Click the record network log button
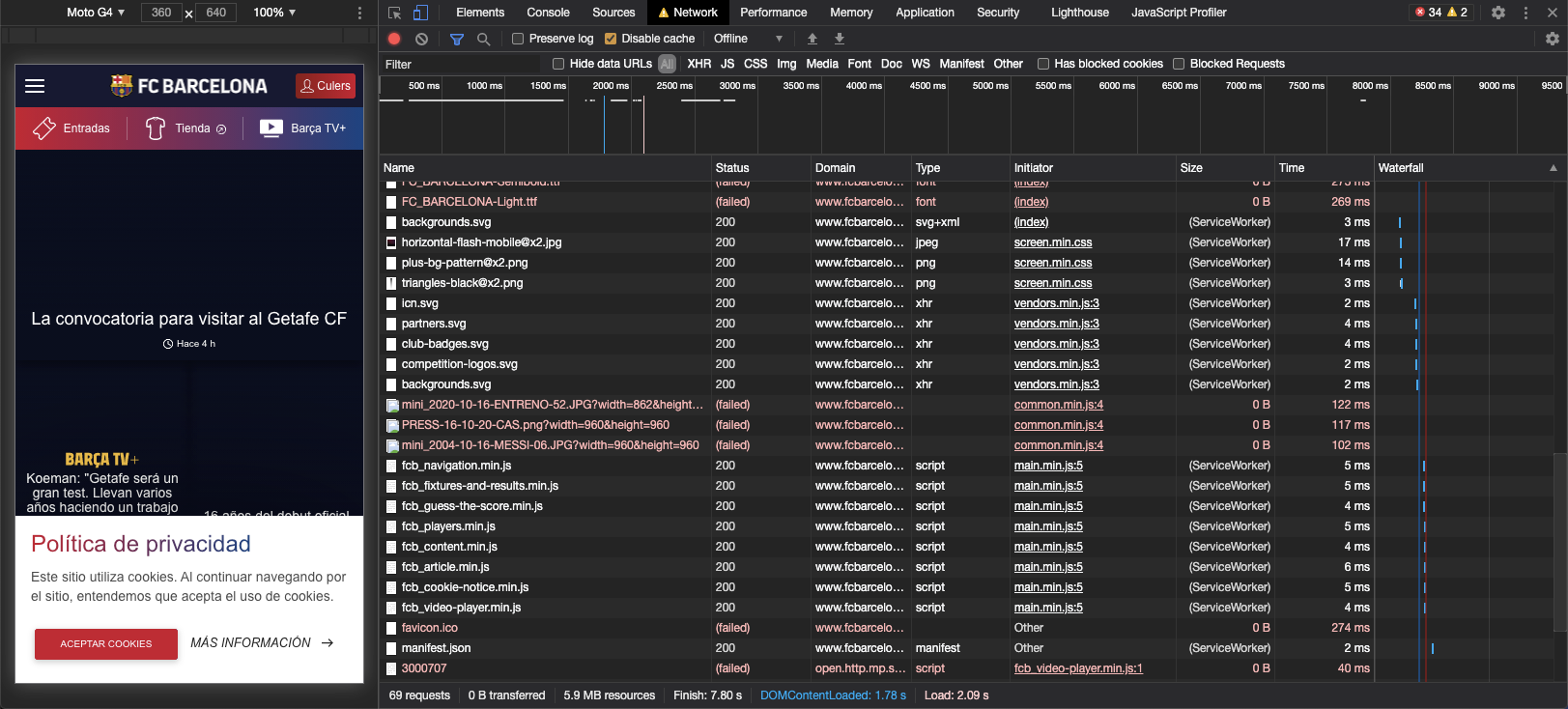The image size is (1568, 709). click(394, 39)
